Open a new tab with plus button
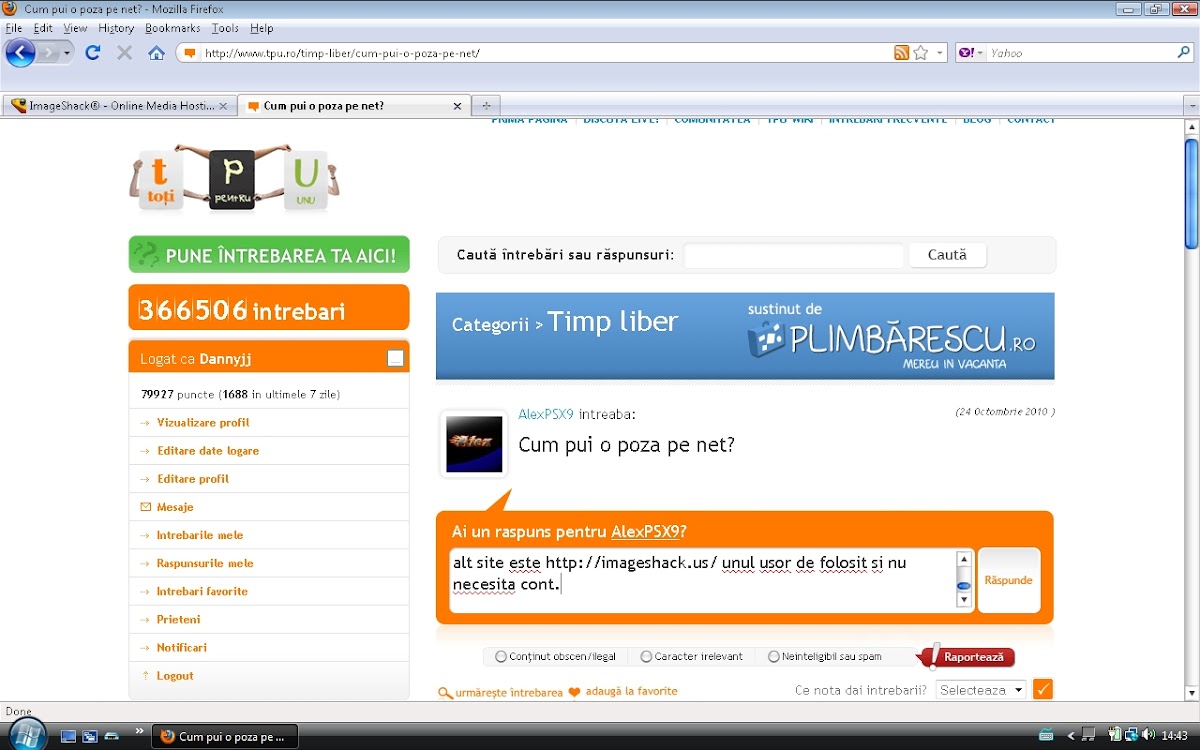The height and width of the screenshot is (750, 1200). coord(486,105)
